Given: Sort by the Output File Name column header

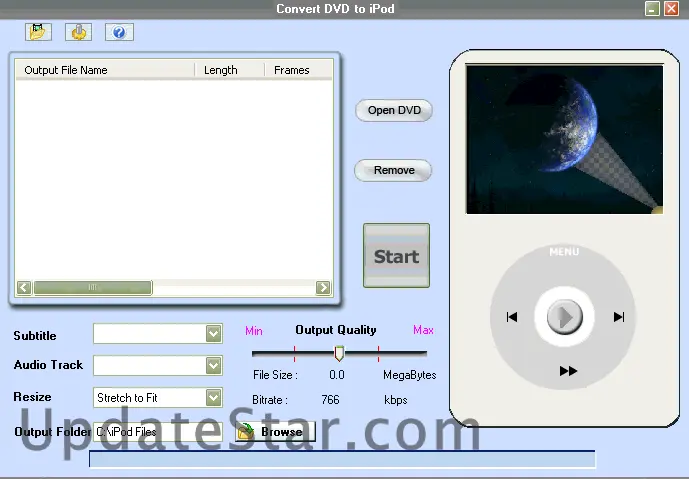Looking at the screenshot, I should coord(105,70).
